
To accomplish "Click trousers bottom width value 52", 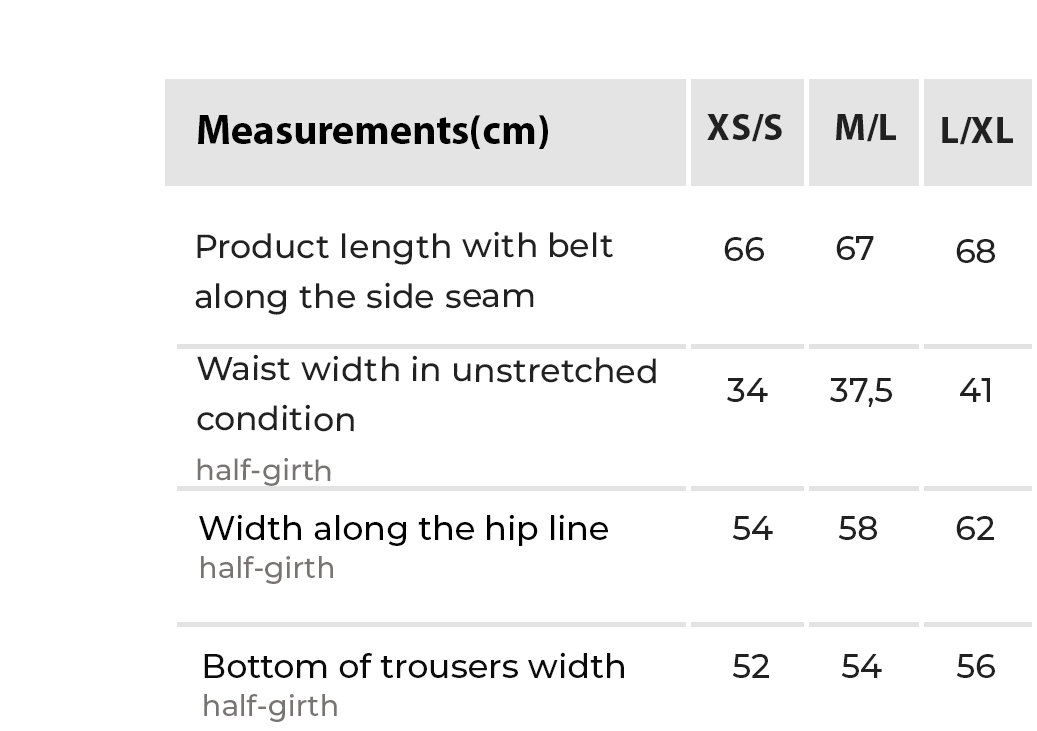I will click(751, 666).
